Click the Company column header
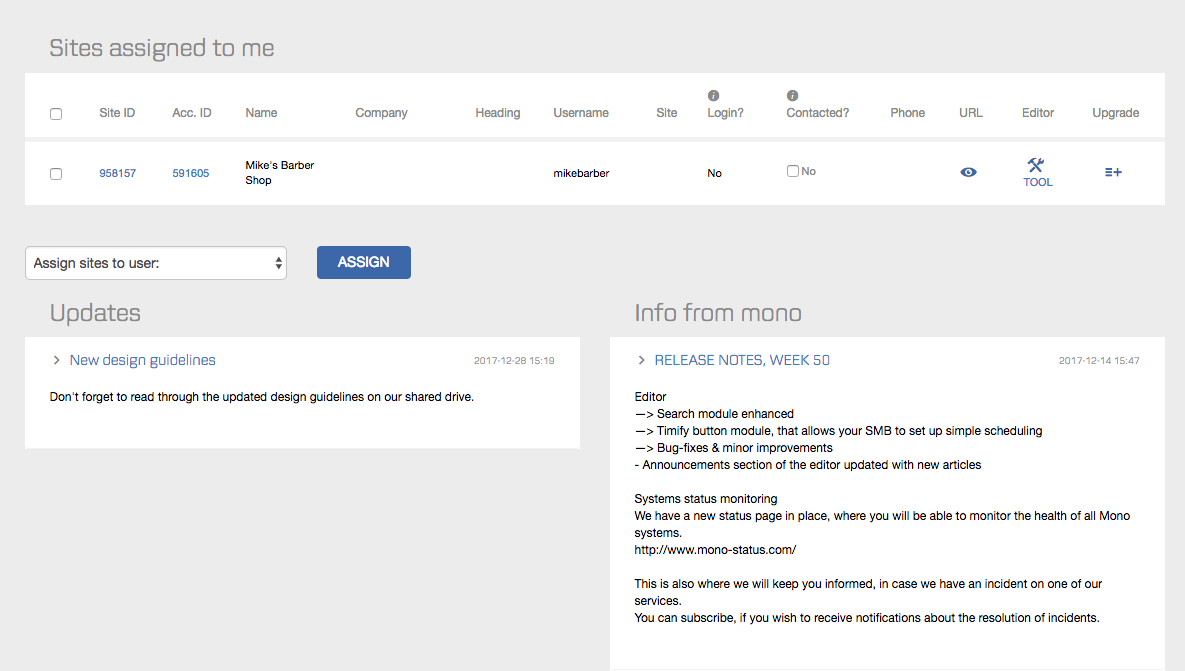The image size is (1185, 671). click(x=381, y=112)
